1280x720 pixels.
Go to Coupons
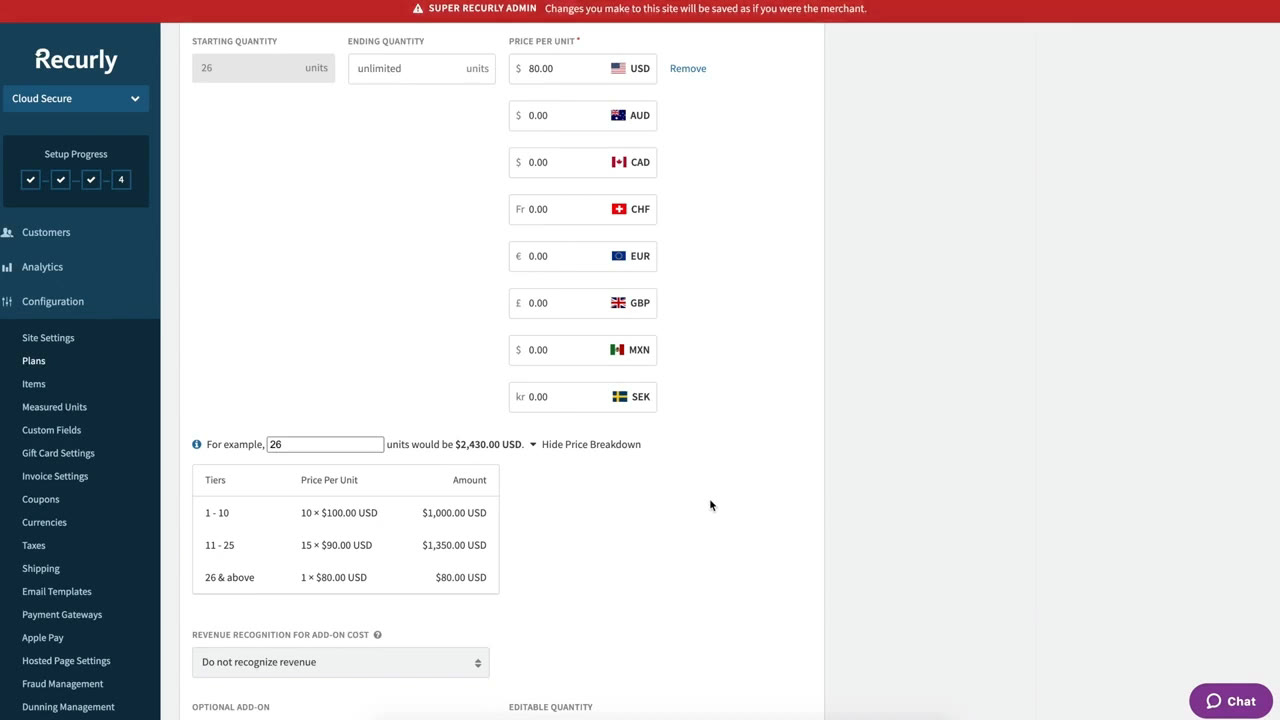41,499
